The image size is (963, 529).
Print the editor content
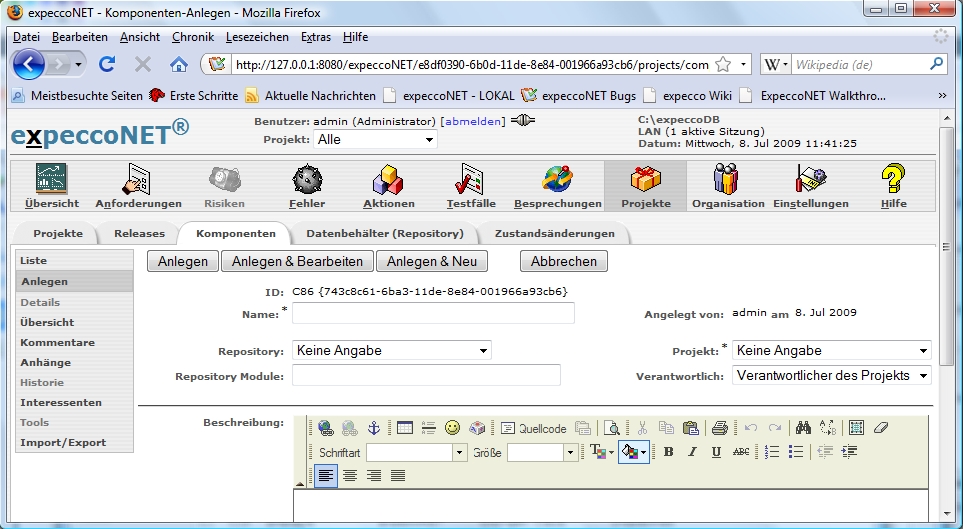coord(720,428)
